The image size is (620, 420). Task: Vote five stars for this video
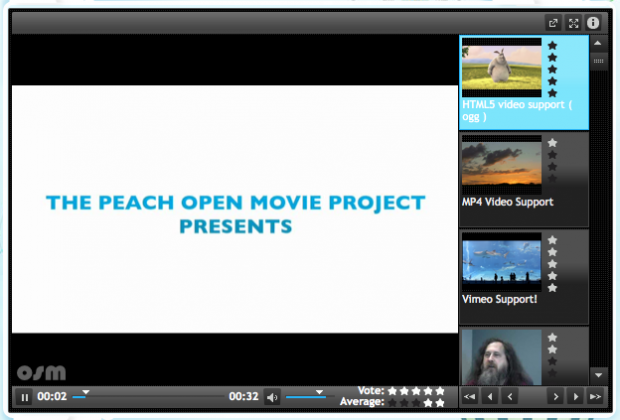coord(440,391)
